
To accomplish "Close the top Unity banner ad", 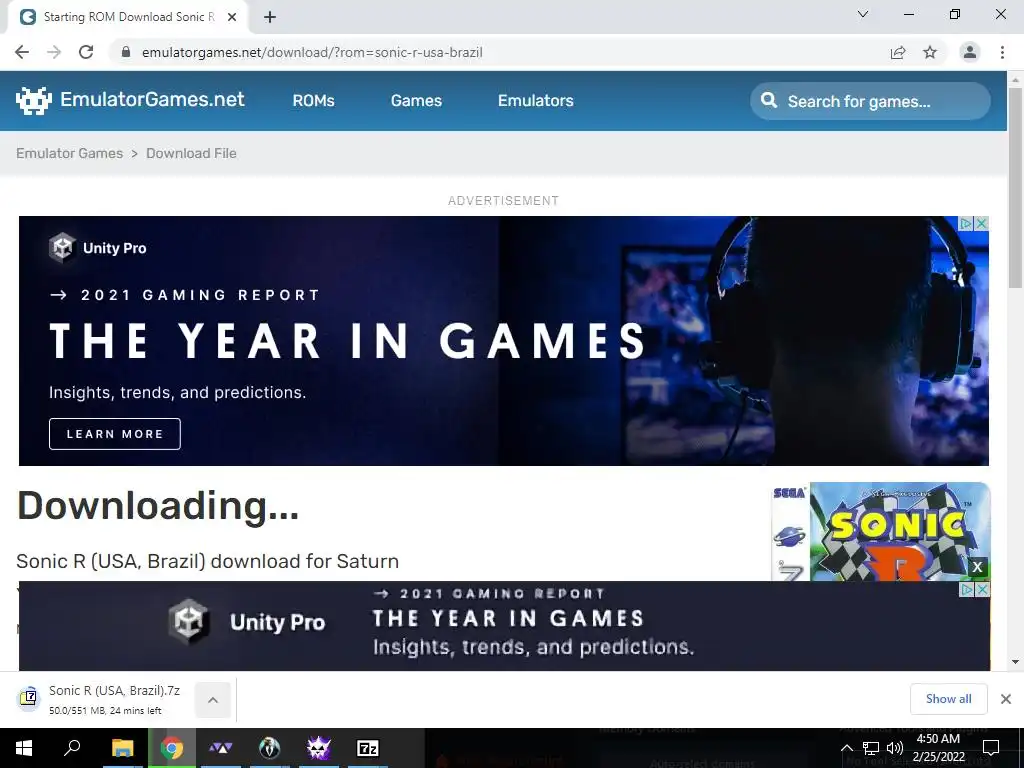I will tap(982, 223).
